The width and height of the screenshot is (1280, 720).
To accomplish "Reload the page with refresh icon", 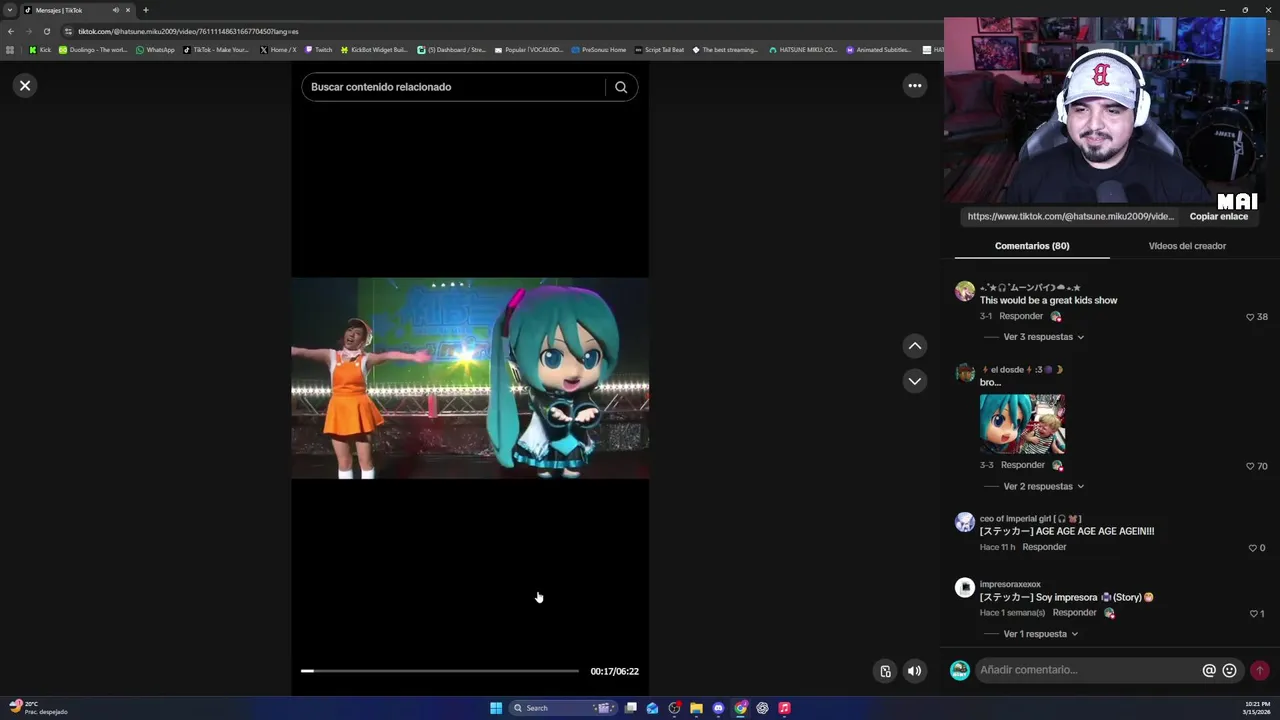I will tap(46, 31).
